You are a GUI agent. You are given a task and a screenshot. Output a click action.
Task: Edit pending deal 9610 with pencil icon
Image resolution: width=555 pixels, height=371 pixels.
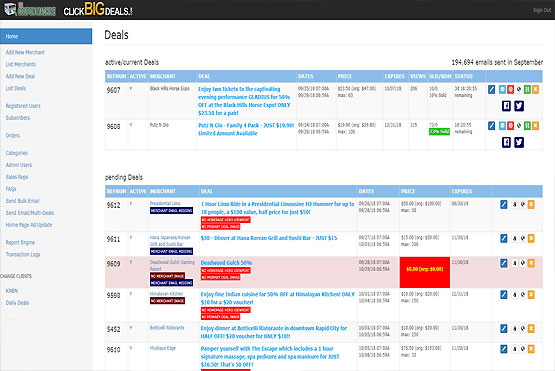[504, 349]
